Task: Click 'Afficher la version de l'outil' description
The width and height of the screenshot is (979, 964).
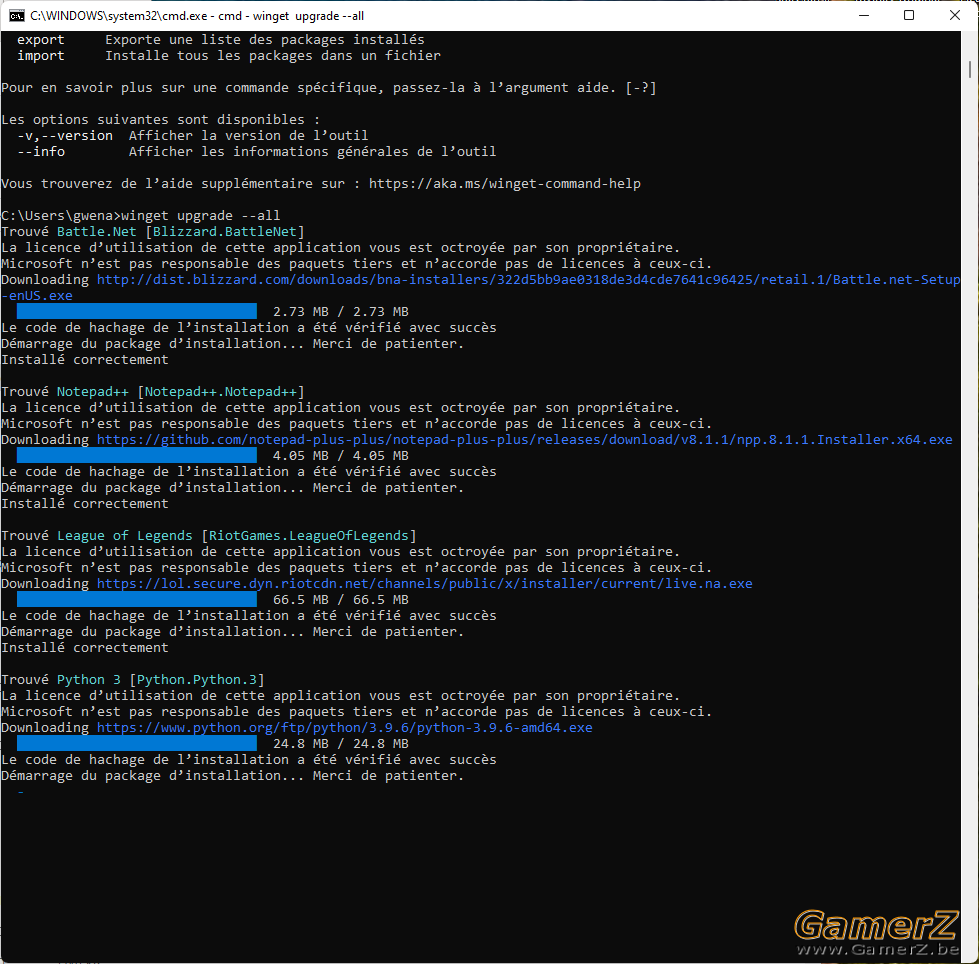Action: pos(248,135)
